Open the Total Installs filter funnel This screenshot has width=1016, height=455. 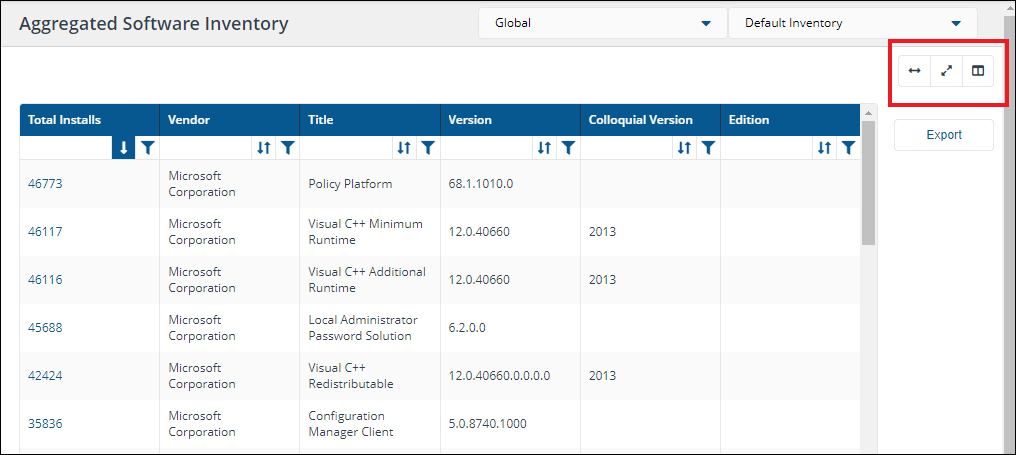(x=147, y=148)
